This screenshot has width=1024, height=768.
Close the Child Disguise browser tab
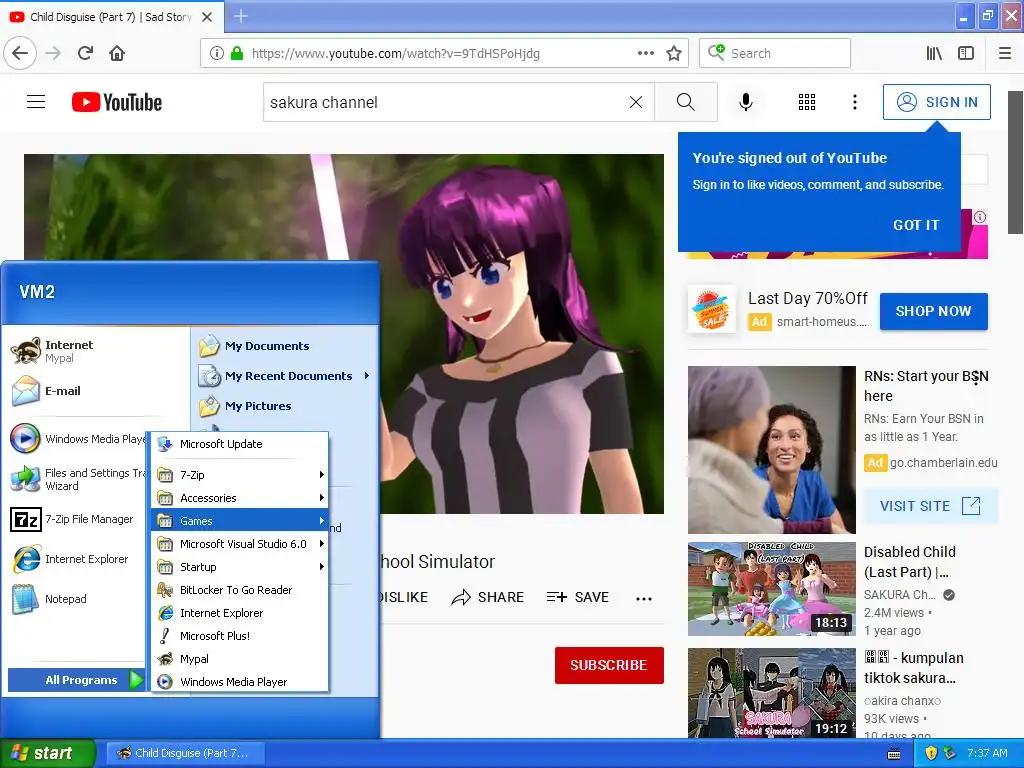click(207, 16)
